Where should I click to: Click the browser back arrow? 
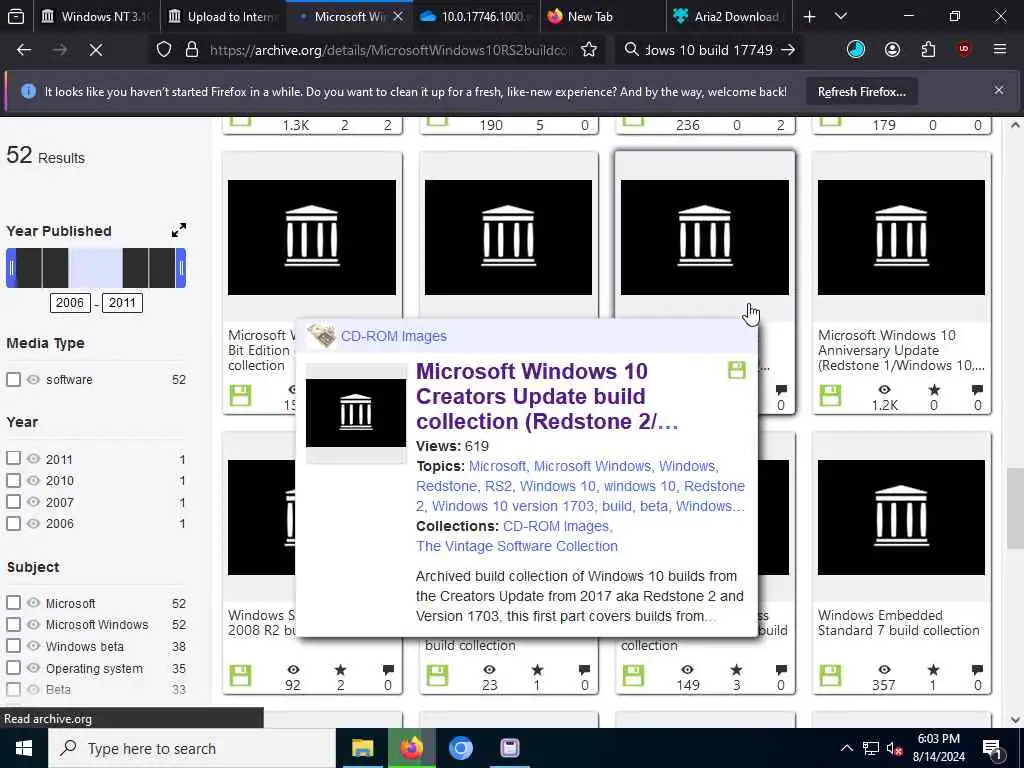[x=24, y=50]
